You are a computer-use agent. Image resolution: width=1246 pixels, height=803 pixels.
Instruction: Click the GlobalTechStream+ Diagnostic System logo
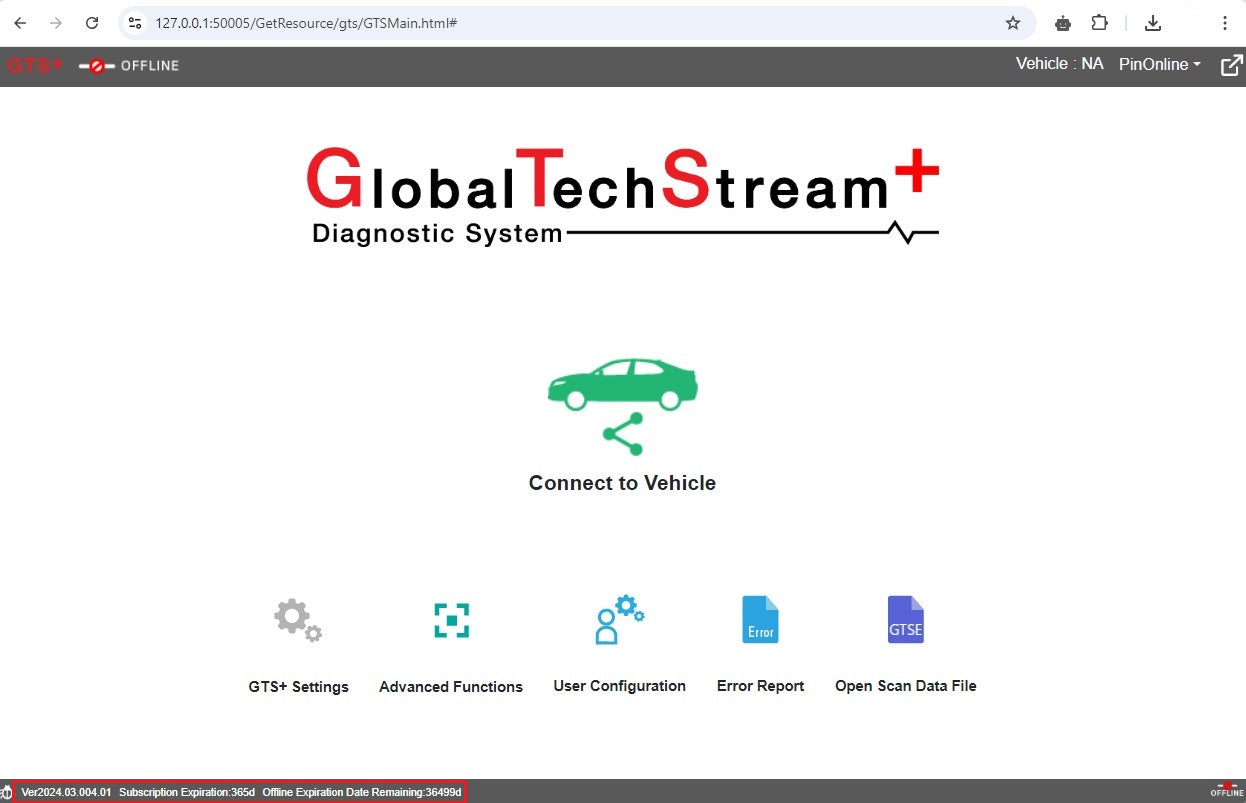(x=622, y=195)
